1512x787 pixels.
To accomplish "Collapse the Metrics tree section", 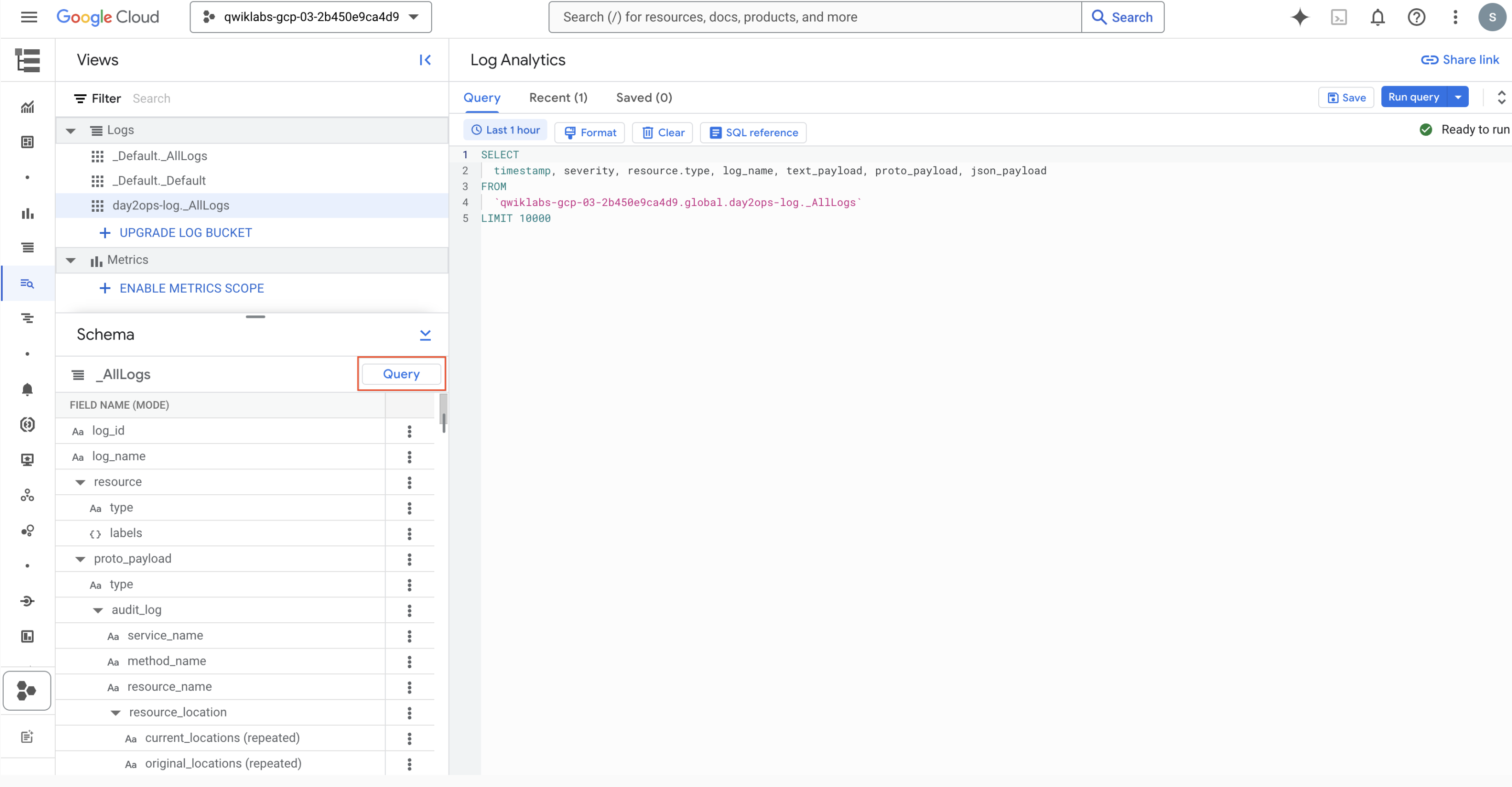I will 70,260.
